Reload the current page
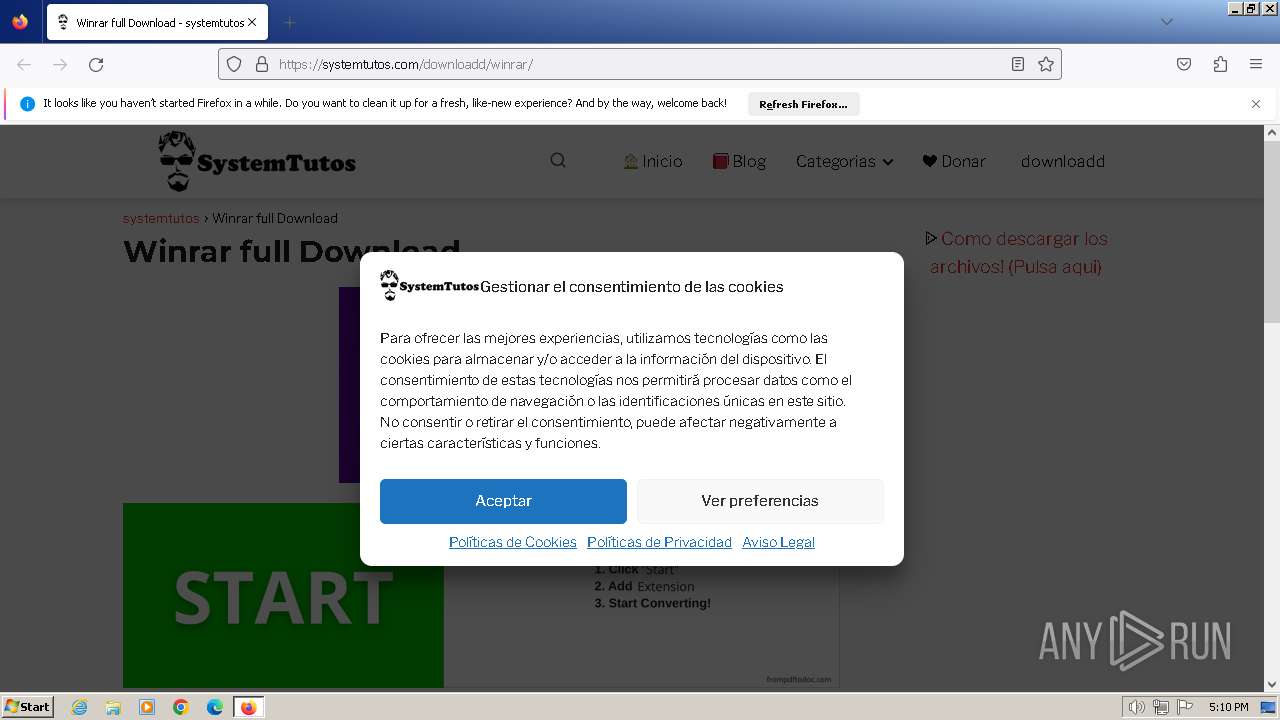Screen dimensions: 1280x720 coord(96,64)
